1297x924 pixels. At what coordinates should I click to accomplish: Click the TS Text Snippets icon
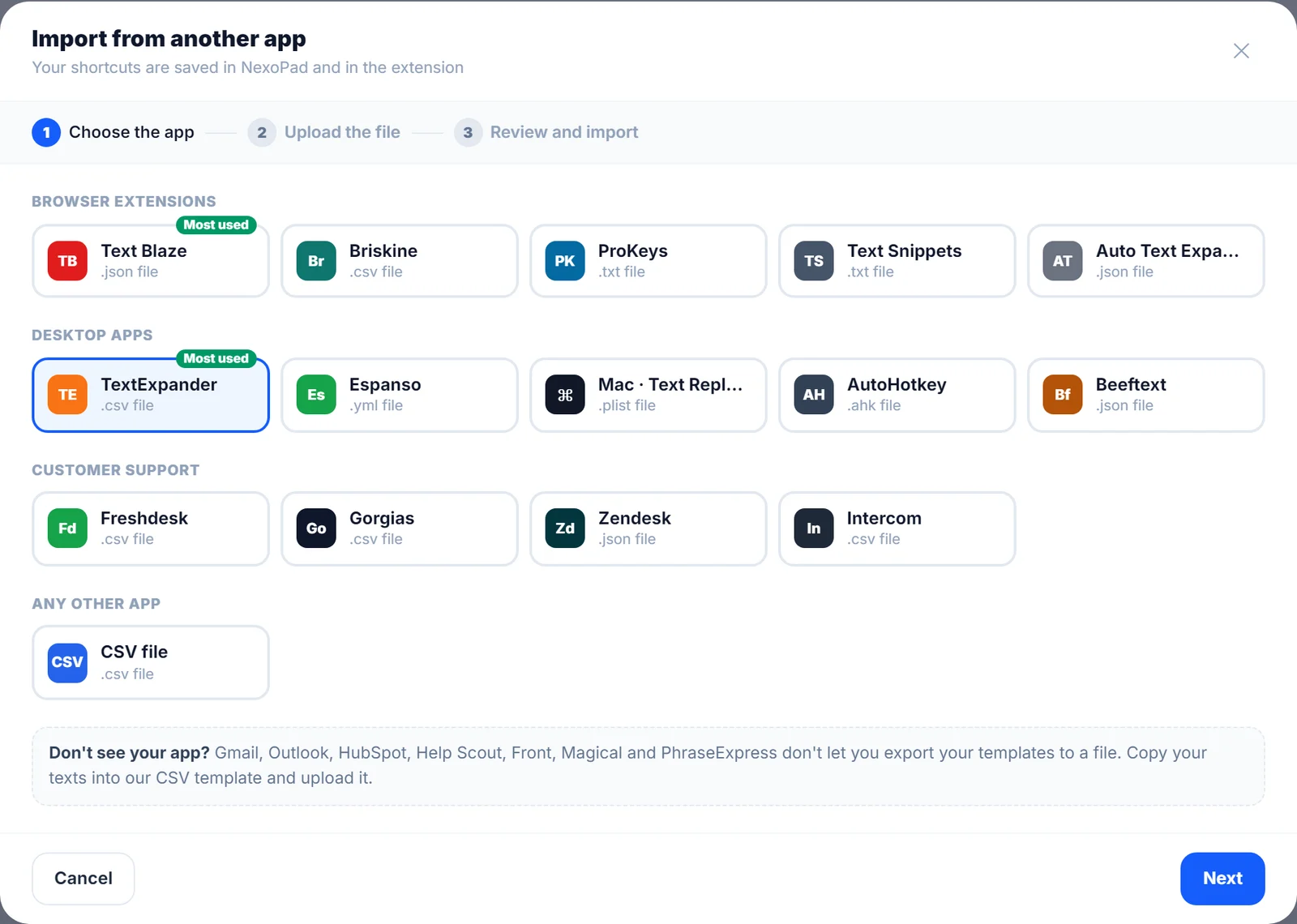pyautogui.click(x=814, y=261)
